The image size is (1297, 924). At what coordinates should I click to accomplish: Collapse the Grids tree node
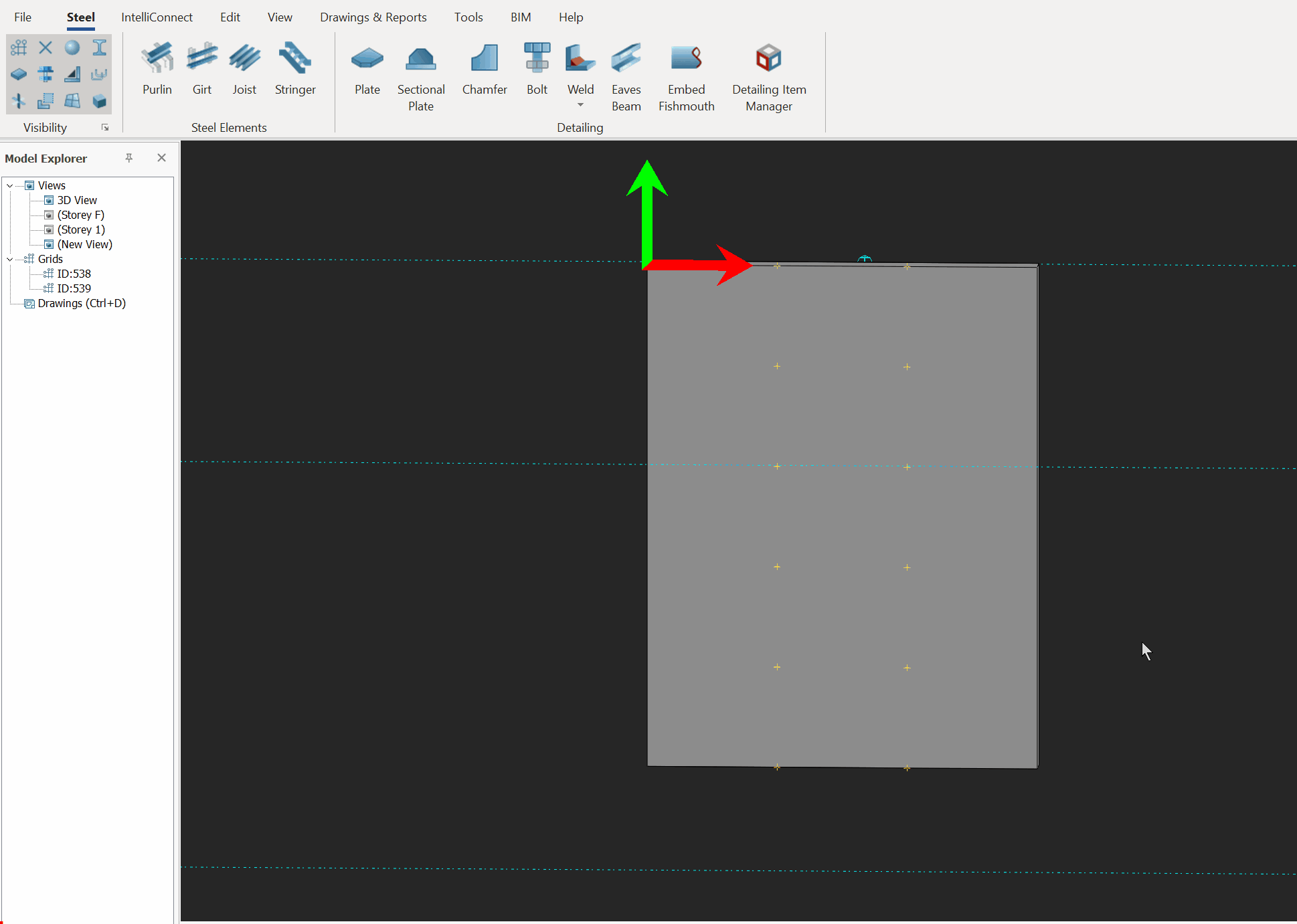coord(10,260)
